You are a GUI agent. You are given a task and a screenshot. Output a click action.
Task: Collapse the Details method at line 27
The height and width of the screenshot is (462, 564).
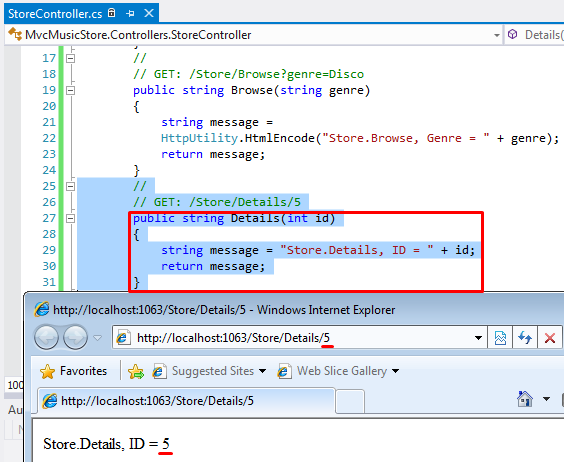tap(70, 218)
